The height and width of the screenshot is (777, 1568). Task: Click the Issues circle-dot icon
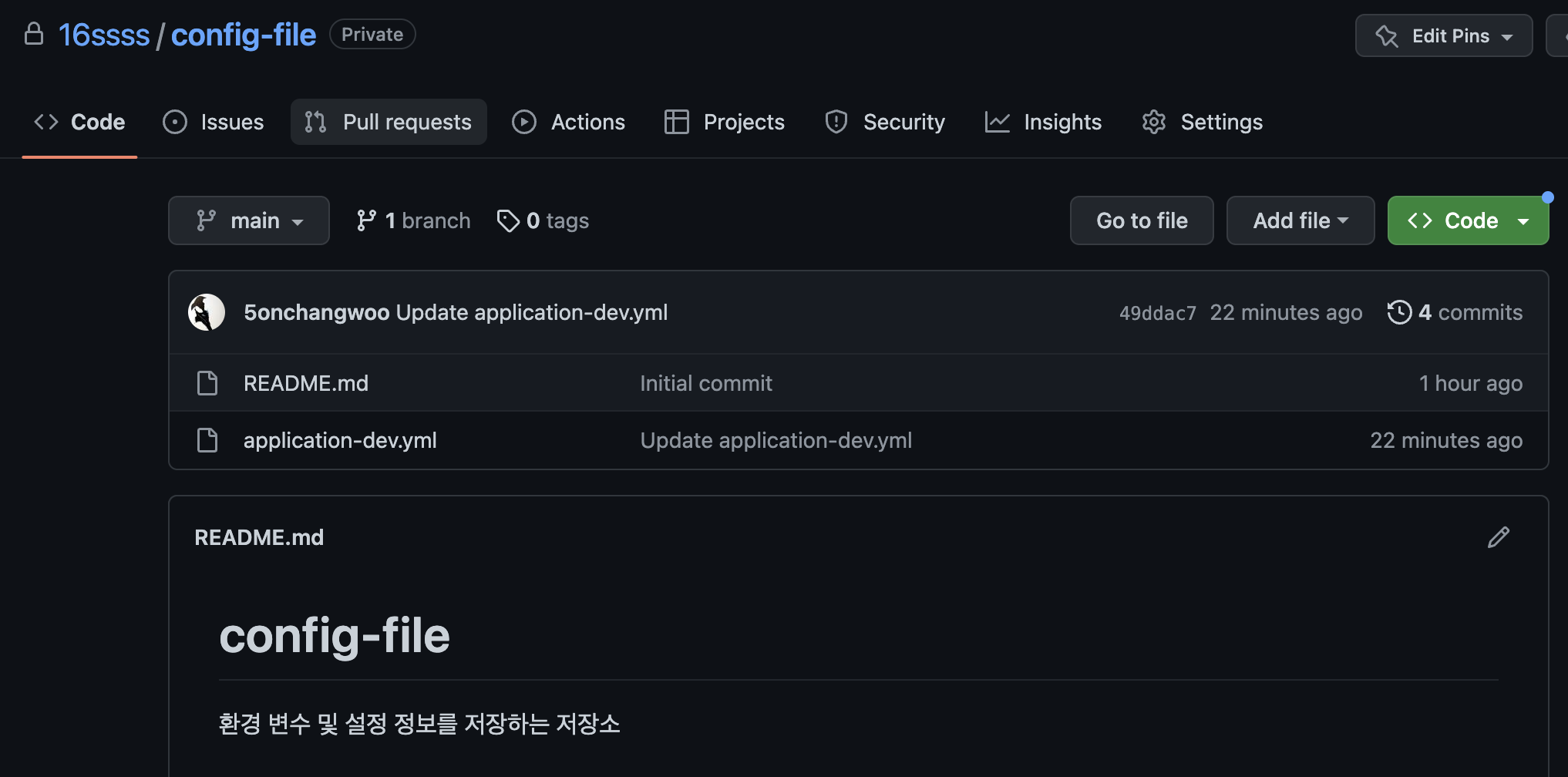coord(175,122)
